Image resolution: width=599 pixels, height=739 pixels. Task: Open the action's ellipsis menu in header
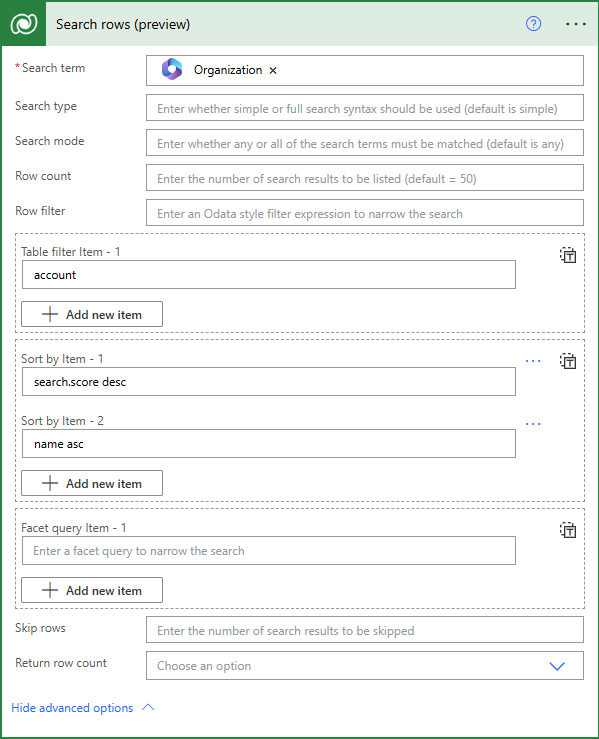576,24
